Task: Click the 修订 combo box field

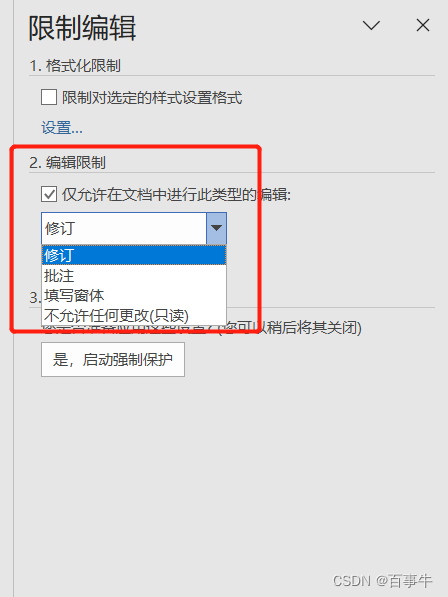Action: 124,228
